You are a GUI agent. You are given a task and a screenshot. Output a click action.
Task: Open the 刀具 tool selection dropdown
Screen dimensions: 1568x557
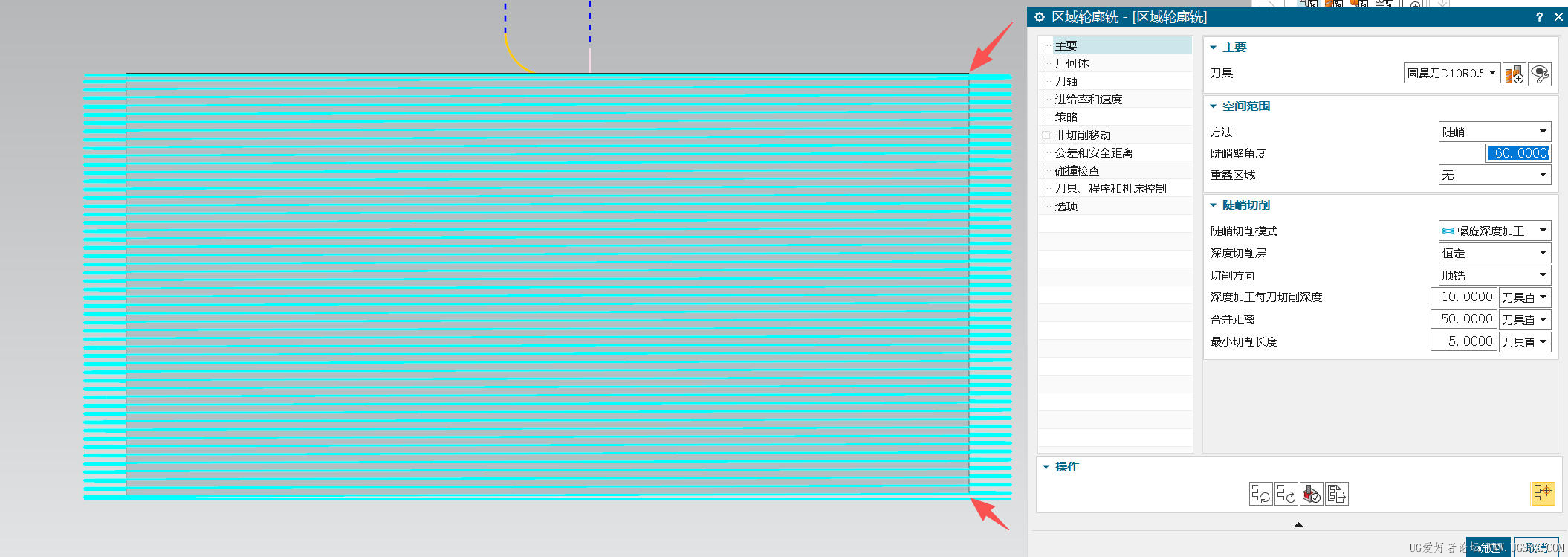(x=1452, y=73)
